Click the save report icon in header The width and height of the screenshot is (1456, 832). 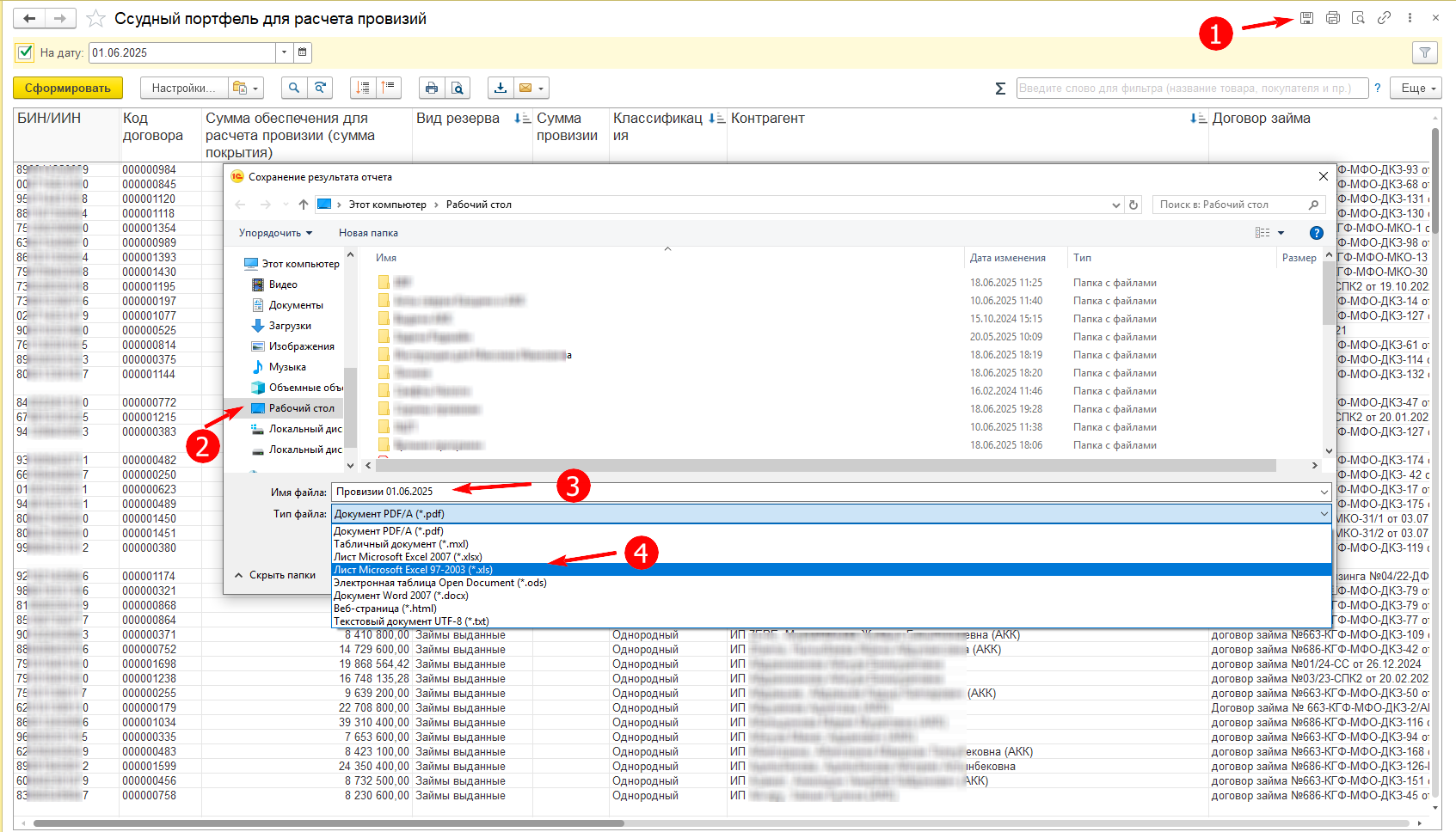tap(1306, 18)
